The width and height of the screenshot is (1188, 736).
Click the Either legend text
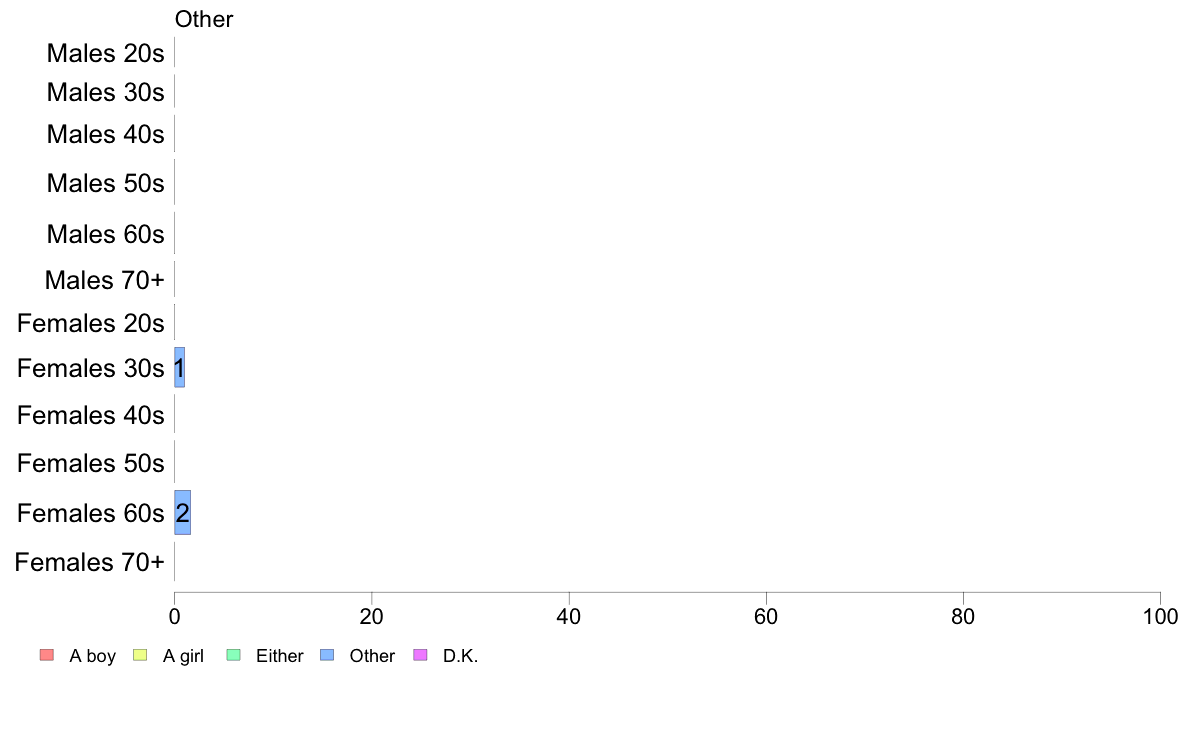pos(280,656)
